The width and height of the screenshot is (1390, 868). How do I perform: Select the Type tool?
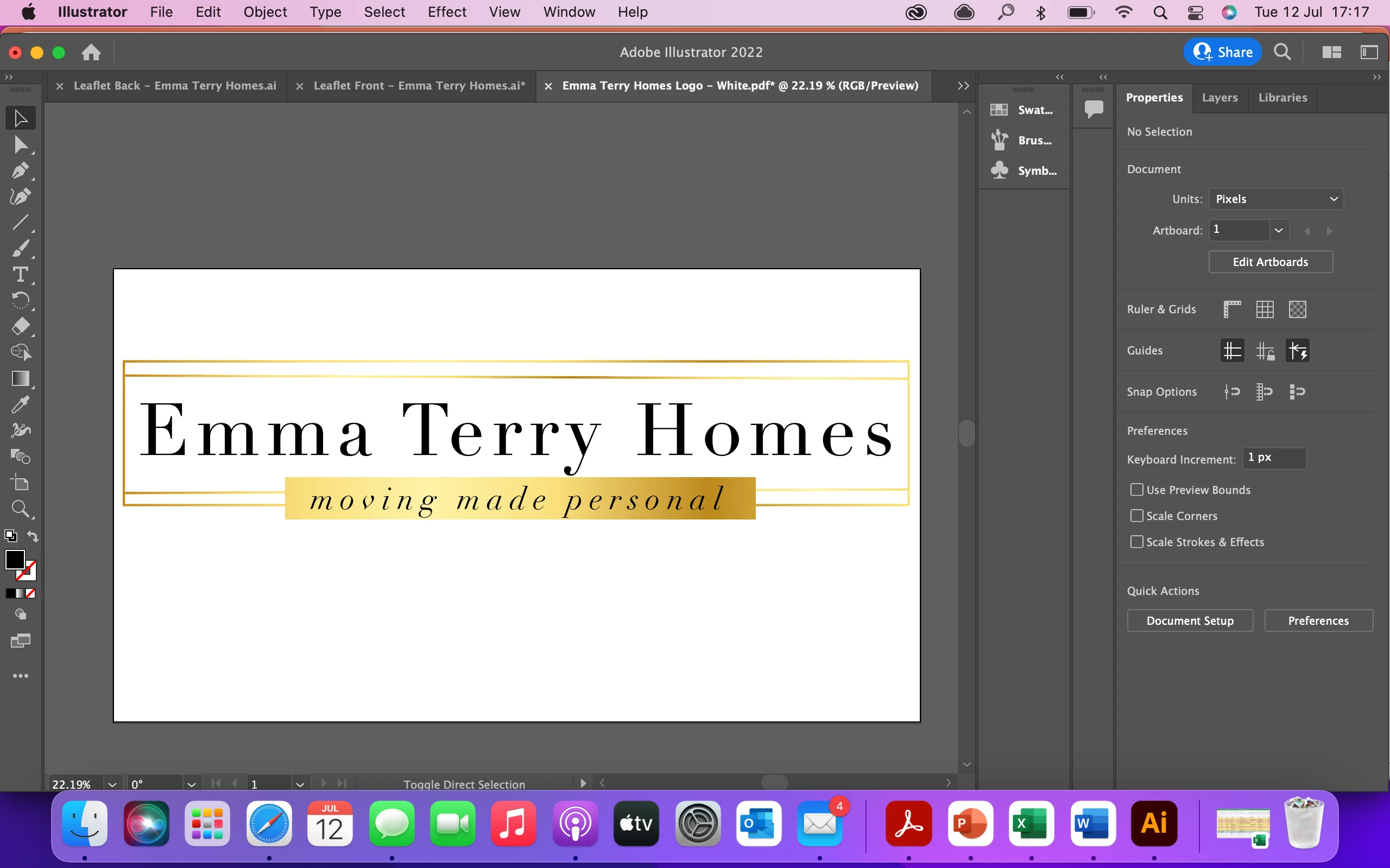point(20,275)
